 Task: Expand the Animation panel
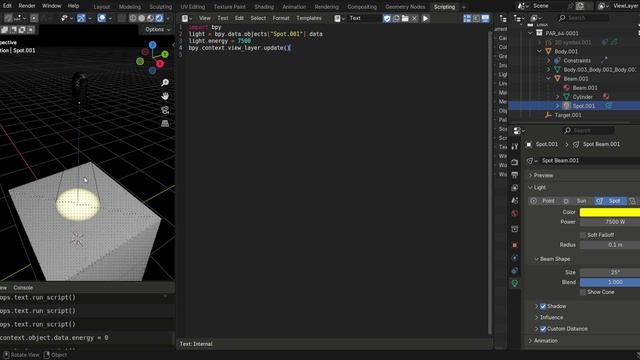[531, 341]
